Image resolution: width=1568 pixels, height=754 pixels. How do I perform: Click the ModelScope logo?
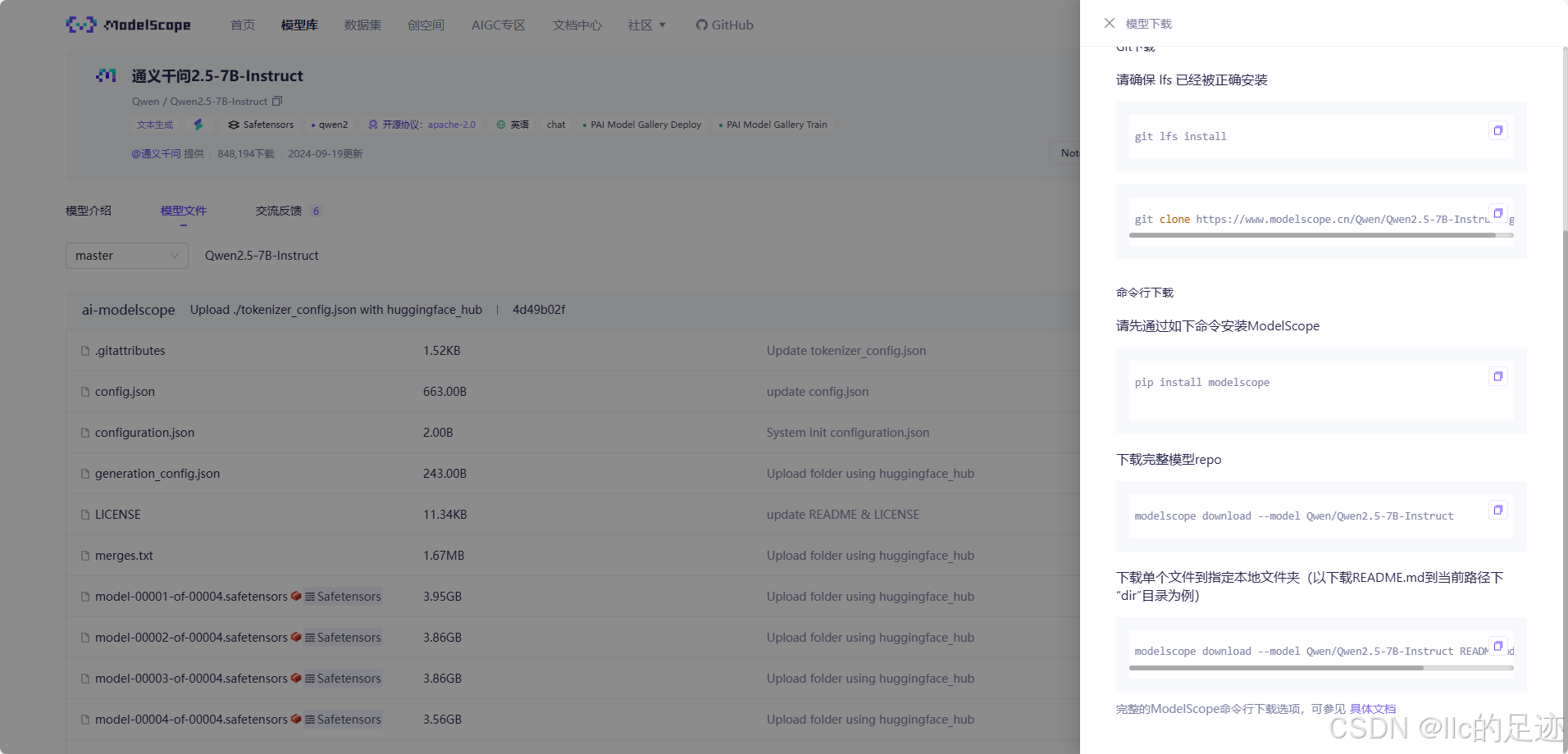click(128, 25)
